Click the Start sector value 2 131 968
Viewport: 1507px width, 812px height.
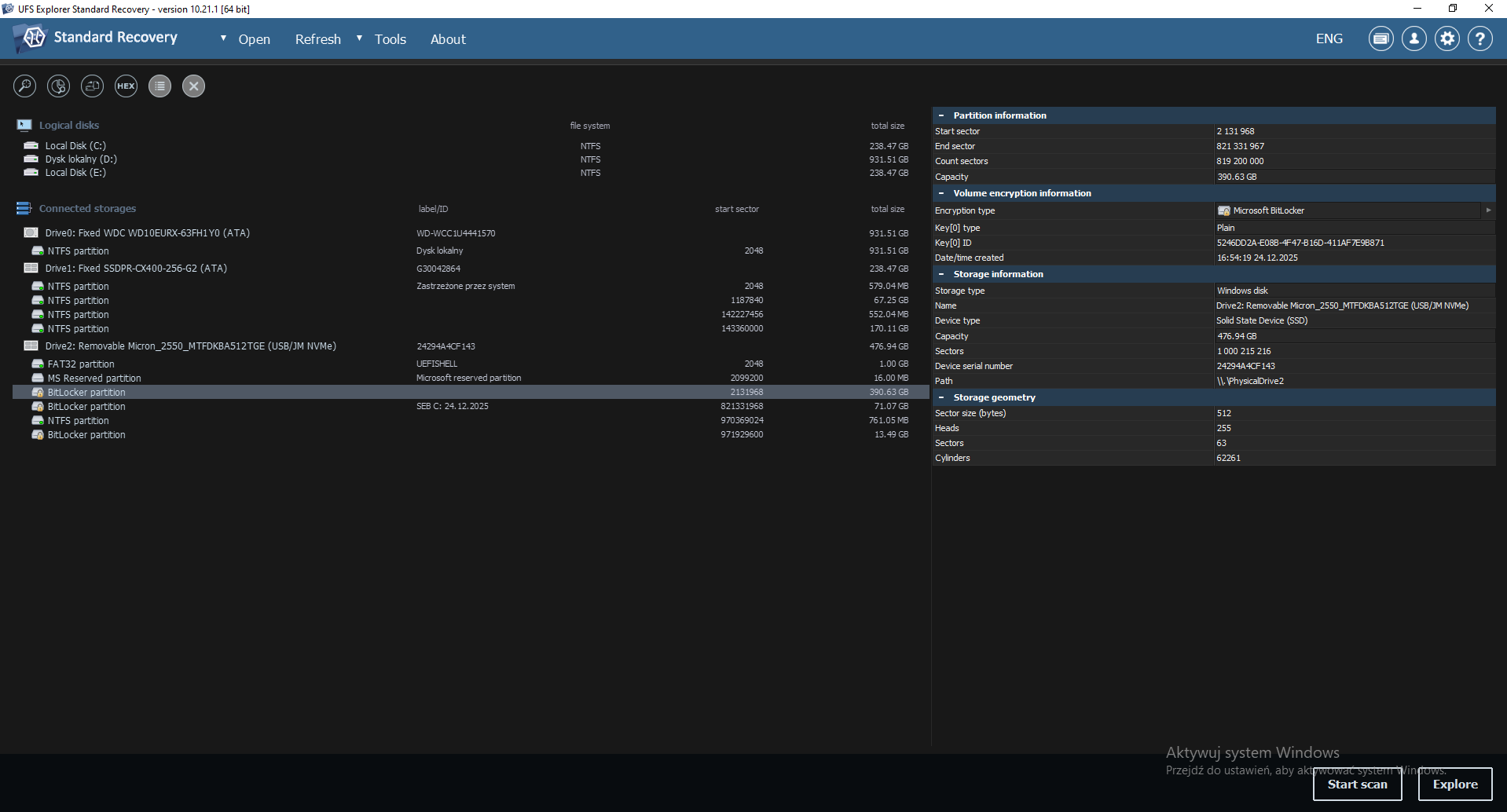point(1236,132)
